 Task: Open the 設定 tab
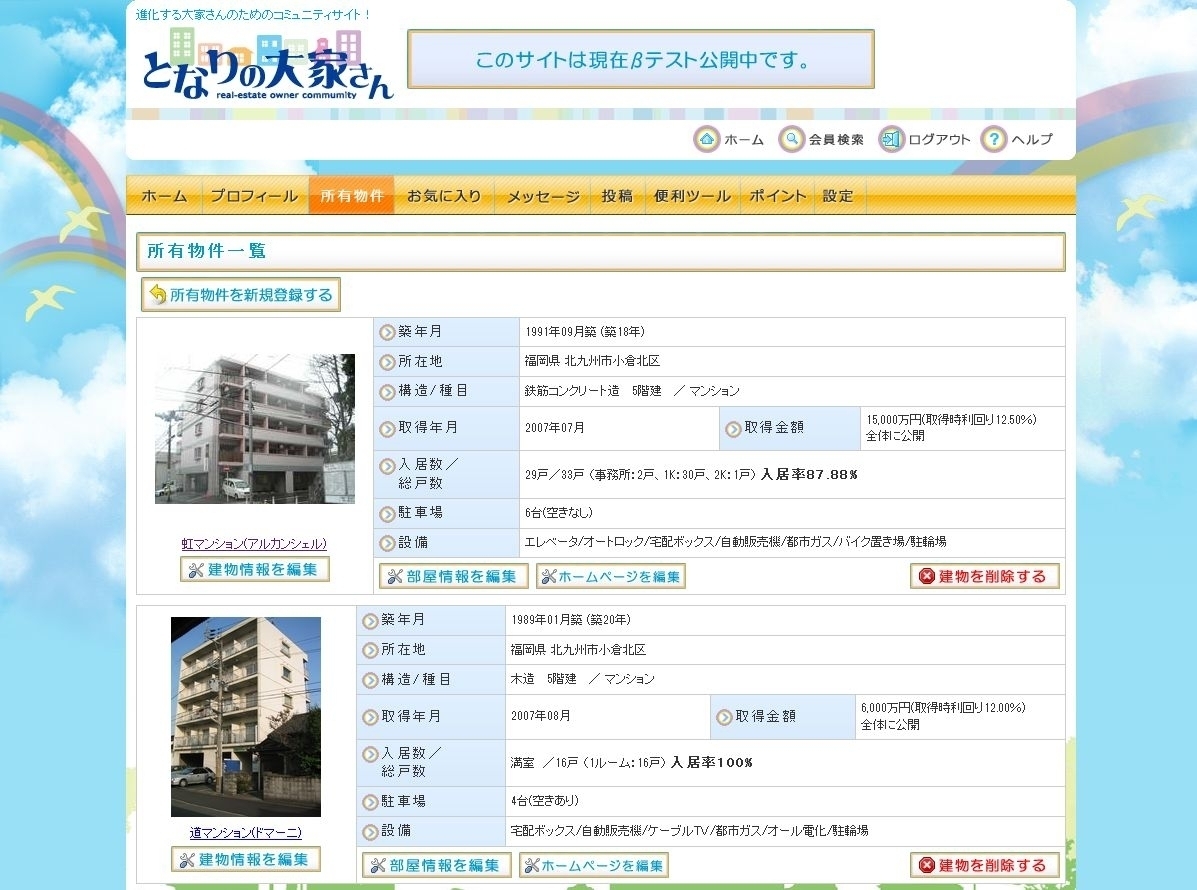click(x=837, y=196)
